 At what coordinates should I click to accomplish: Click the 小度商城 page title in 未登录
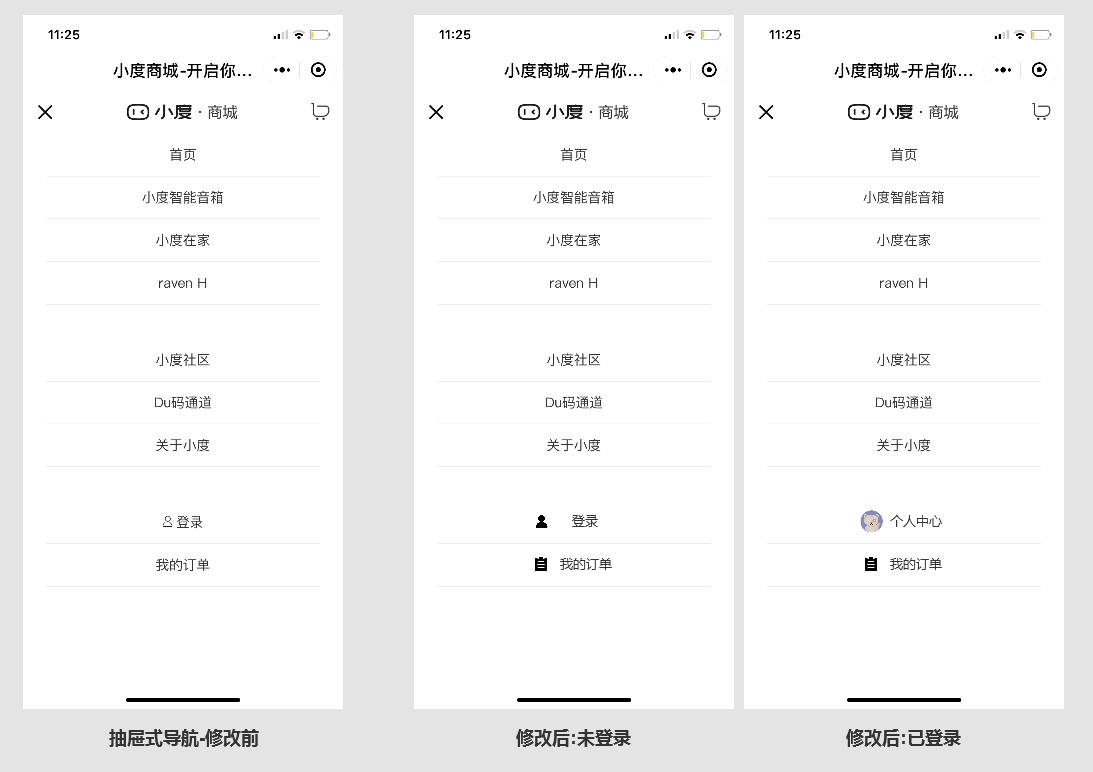[574, 70]
